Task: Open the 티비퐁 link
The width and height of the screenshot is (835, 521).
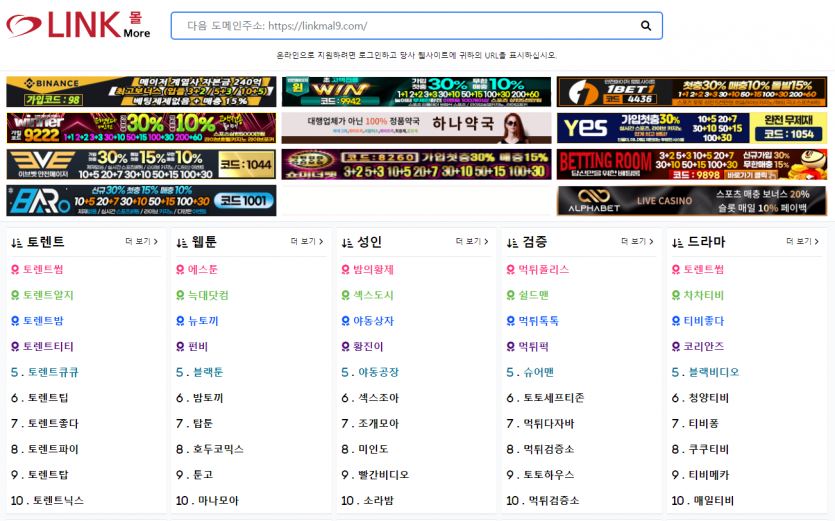Action: (x=703, y=424)
